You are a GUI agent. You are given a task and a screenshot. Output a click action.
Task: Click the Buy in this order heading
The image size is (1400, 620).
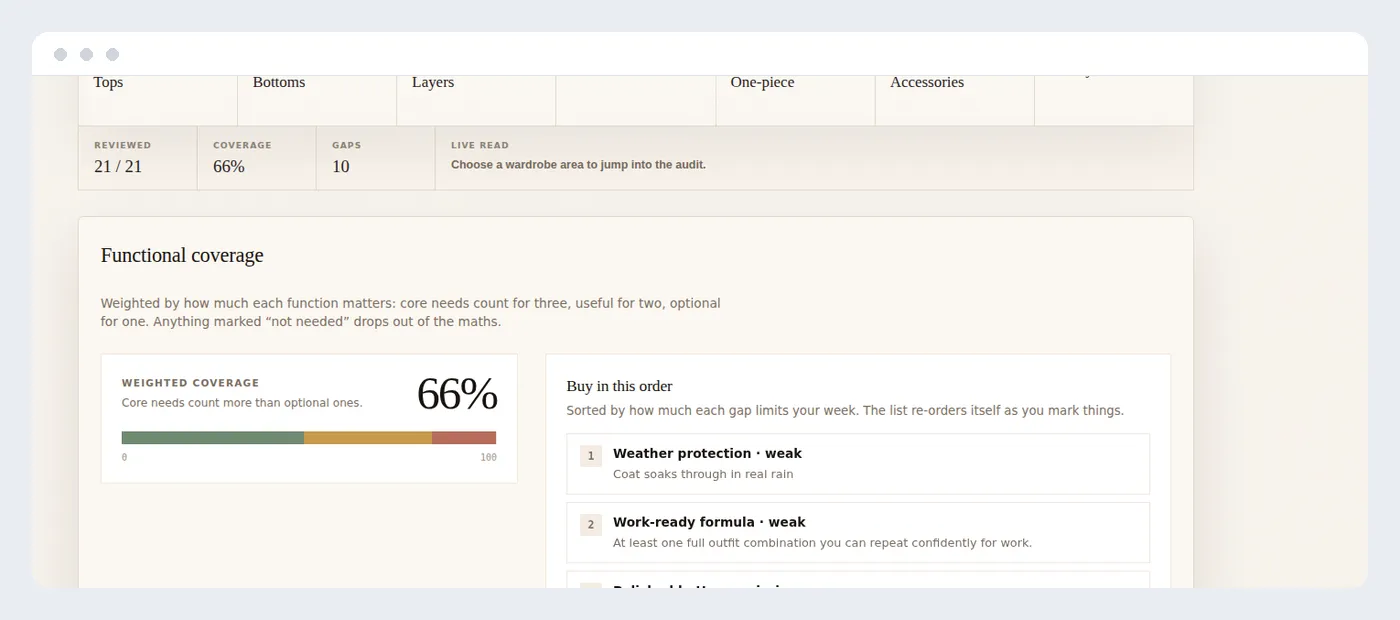point(619,386)
